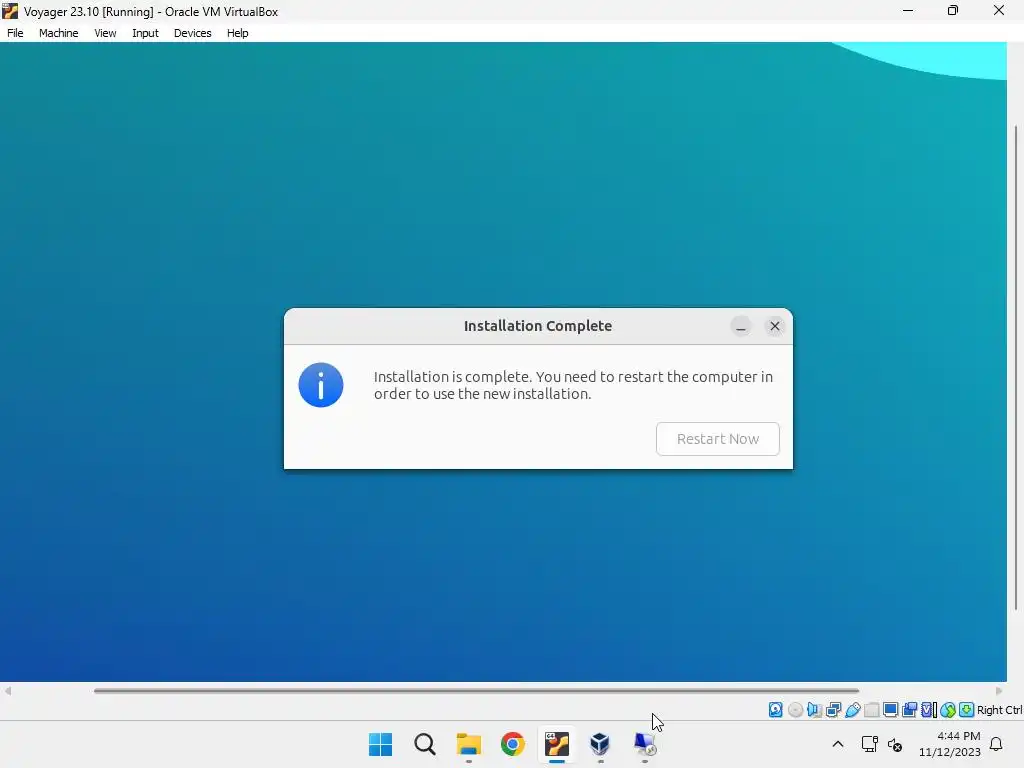Open File Explorer from taskbar
Image resolution: width=1024 pixels, height=768 pixels.
[468, 744]
